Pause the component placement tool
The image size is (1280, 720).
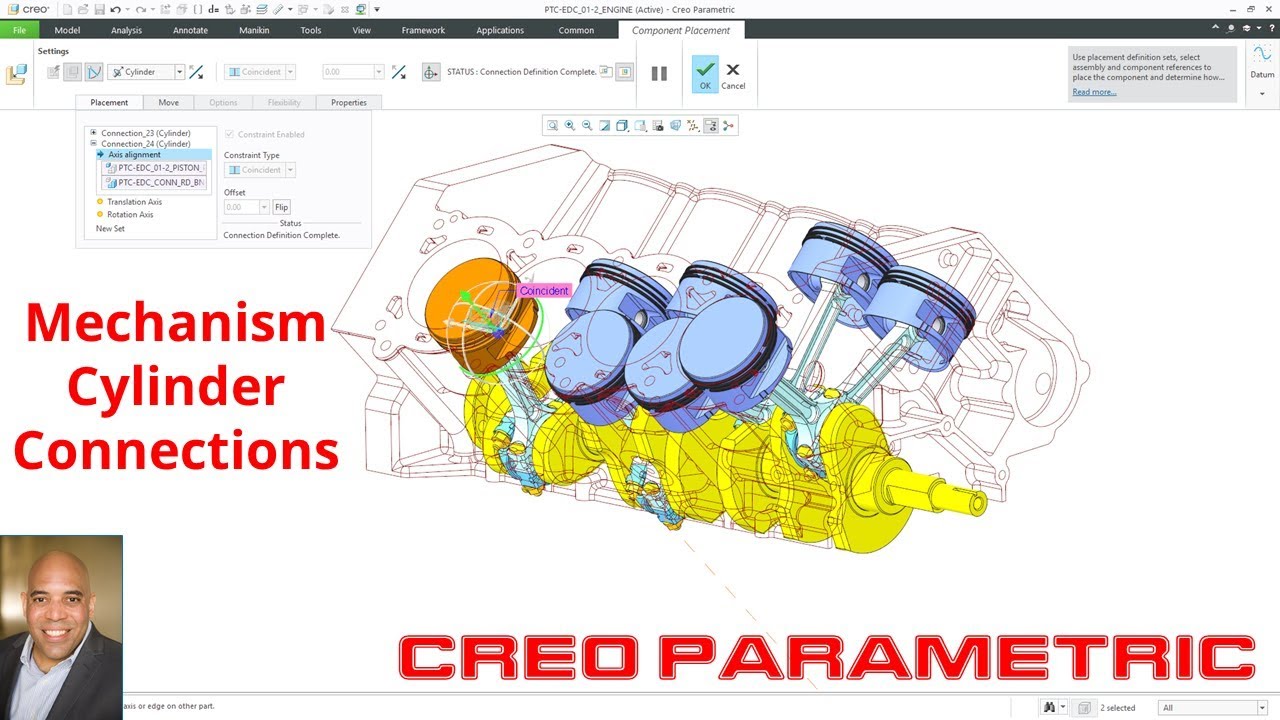[659, 73]
